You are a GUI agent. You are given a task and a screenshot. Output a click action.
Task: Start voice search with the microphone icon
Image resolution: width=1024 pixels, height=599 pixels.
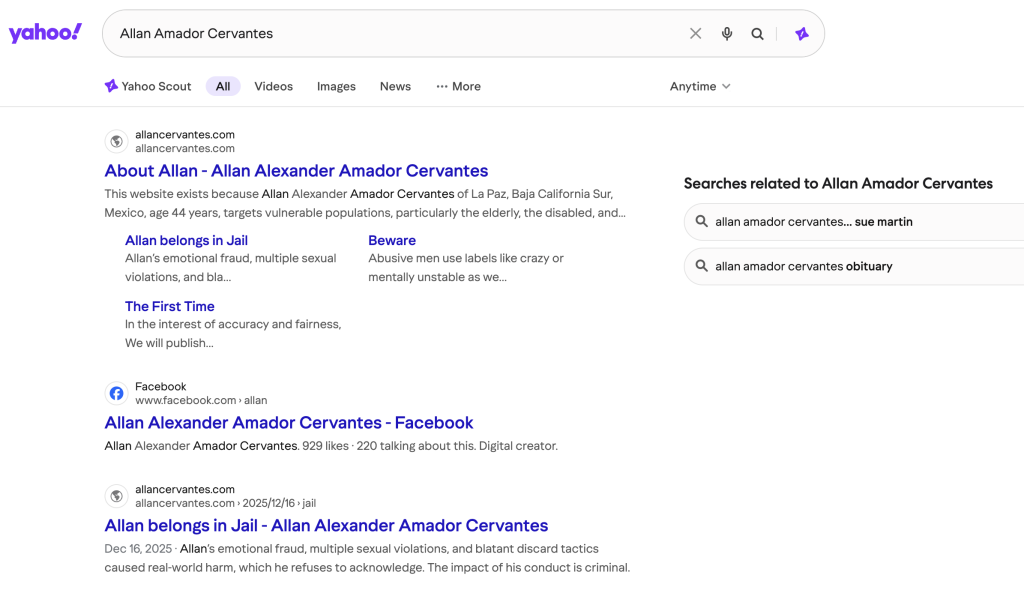coord(727,34)
